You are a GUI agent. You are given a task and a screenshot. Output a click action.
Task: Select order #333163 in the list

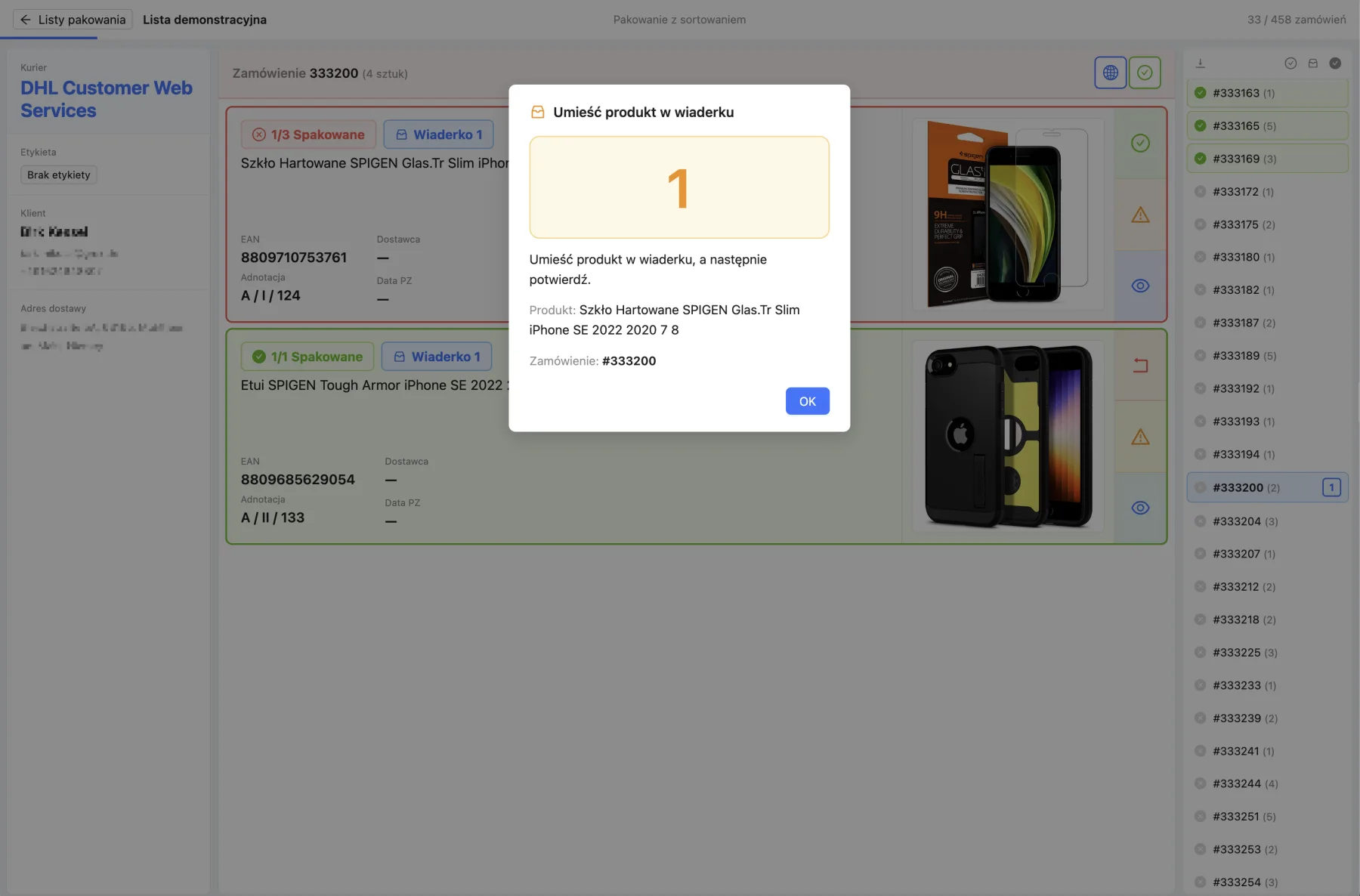[1267, 93]
